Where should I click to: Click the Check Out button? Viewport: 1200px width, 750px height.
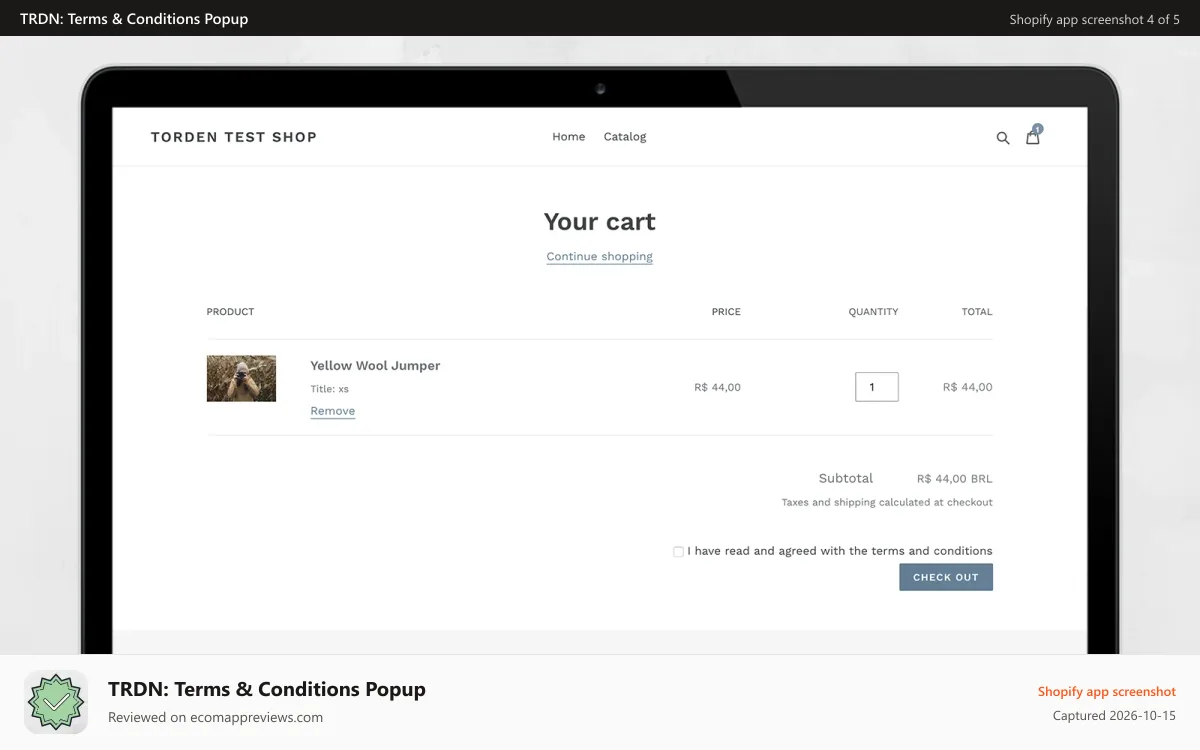(946, 577)
